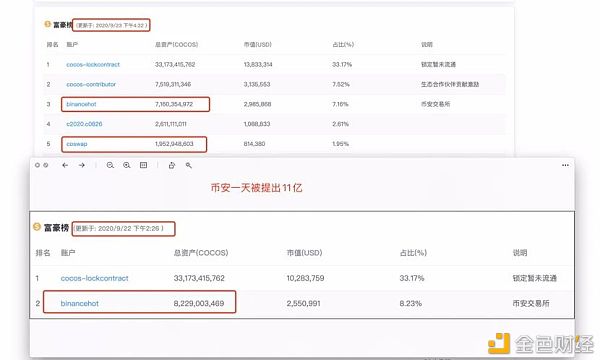Click the 2020/9/23 update timestamp
This screenshot has height=360, width=600.
(x=111, y=25)
